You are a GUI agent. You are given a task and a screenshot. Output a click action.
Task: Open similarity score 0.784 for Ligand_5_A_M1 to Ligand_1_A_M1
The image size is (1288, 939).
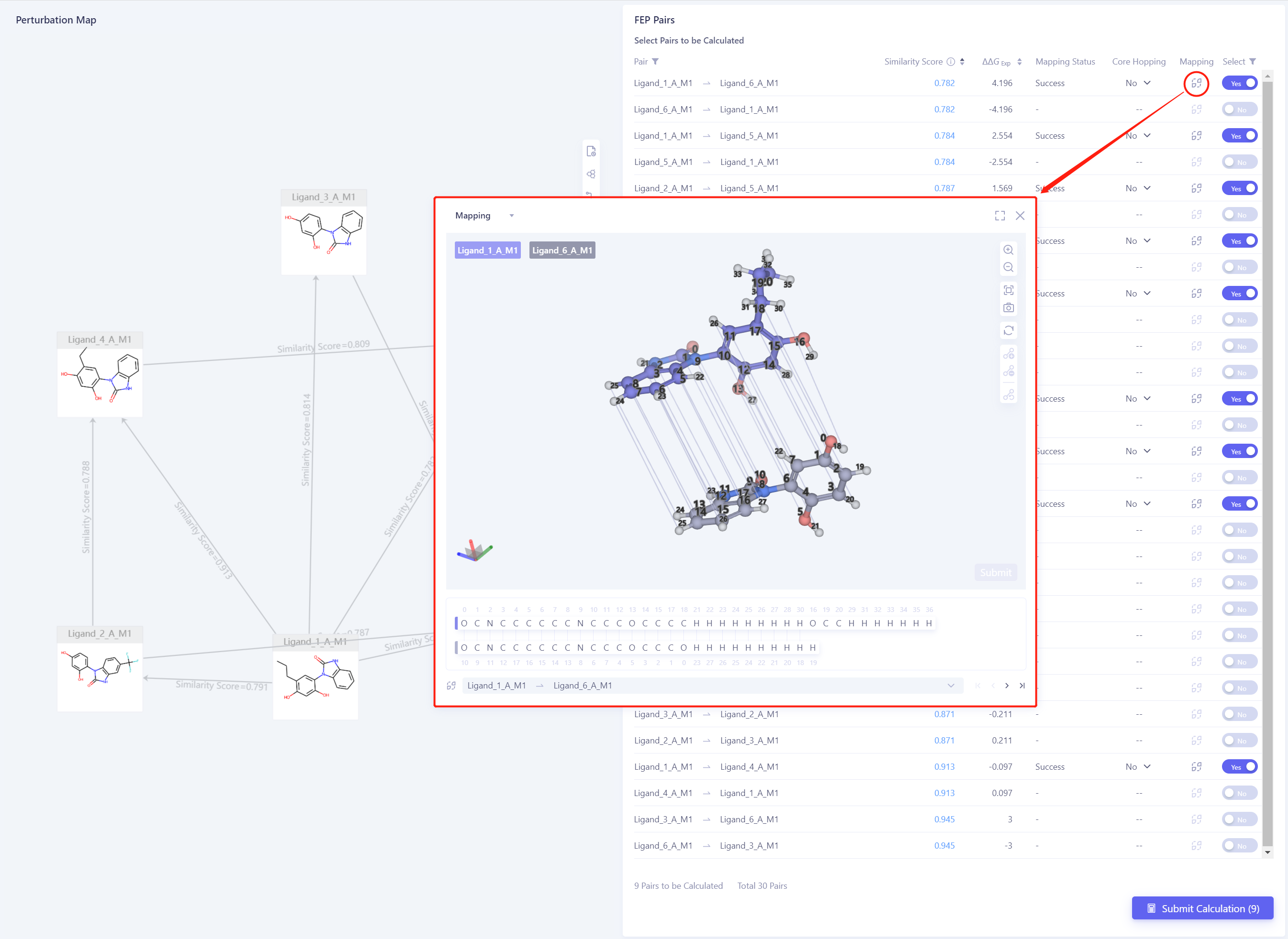click(944, 162)
